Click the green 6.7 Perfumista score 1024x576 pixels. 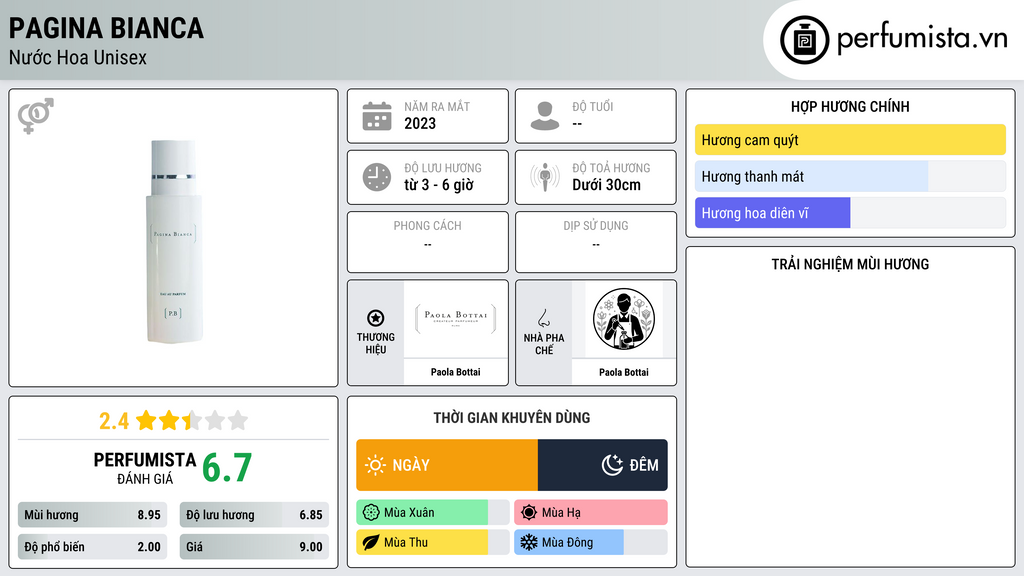(x=227, y=468)
